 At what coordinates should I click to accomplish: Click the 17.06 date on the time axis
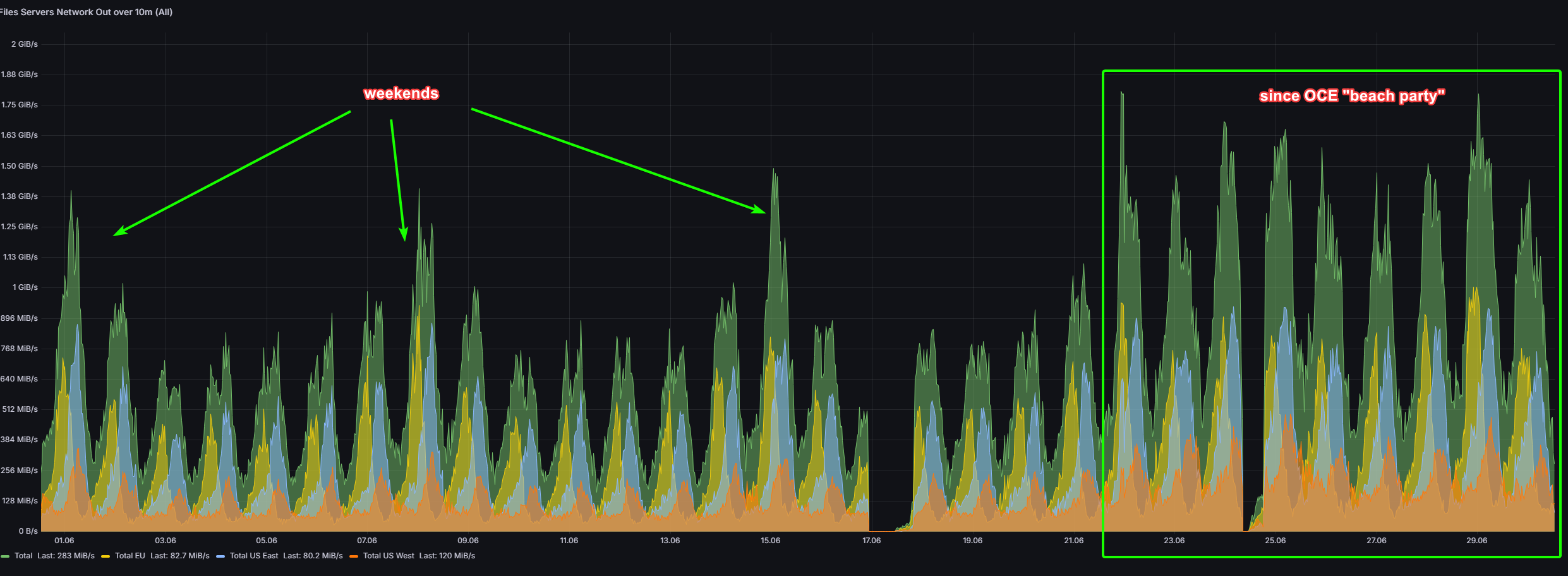click(872, 541)
